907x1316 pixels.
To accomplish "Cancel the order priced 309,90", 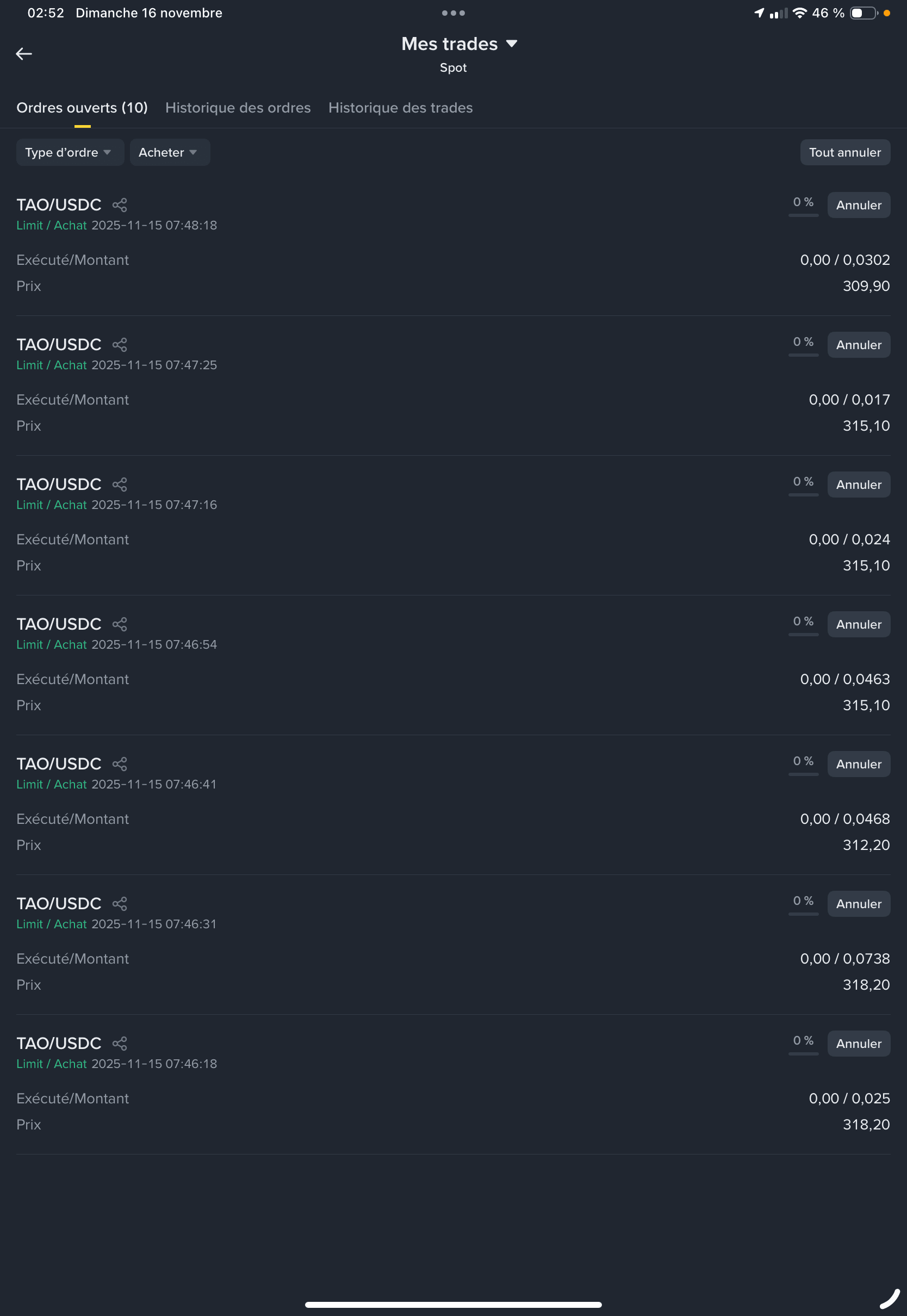I will [859, 205].
